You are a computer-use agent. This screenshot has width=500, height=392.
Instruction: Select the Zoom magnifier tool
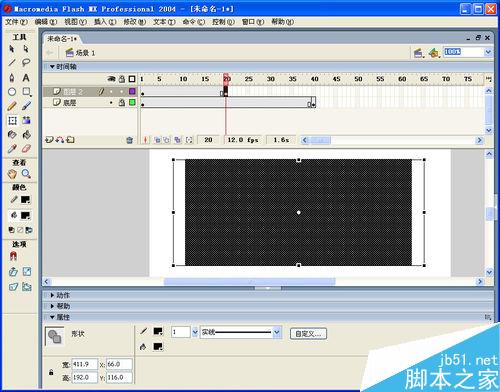(x=26, y=174)
